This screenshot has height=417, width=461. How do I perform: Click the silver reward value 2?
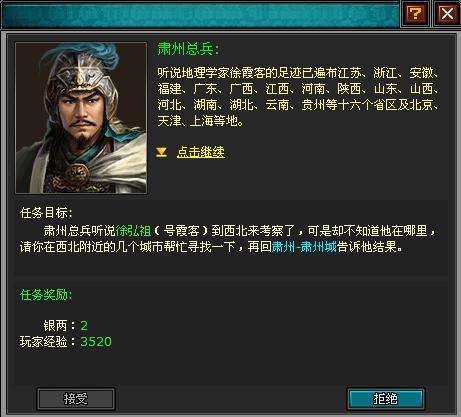[x=84, y=326]
